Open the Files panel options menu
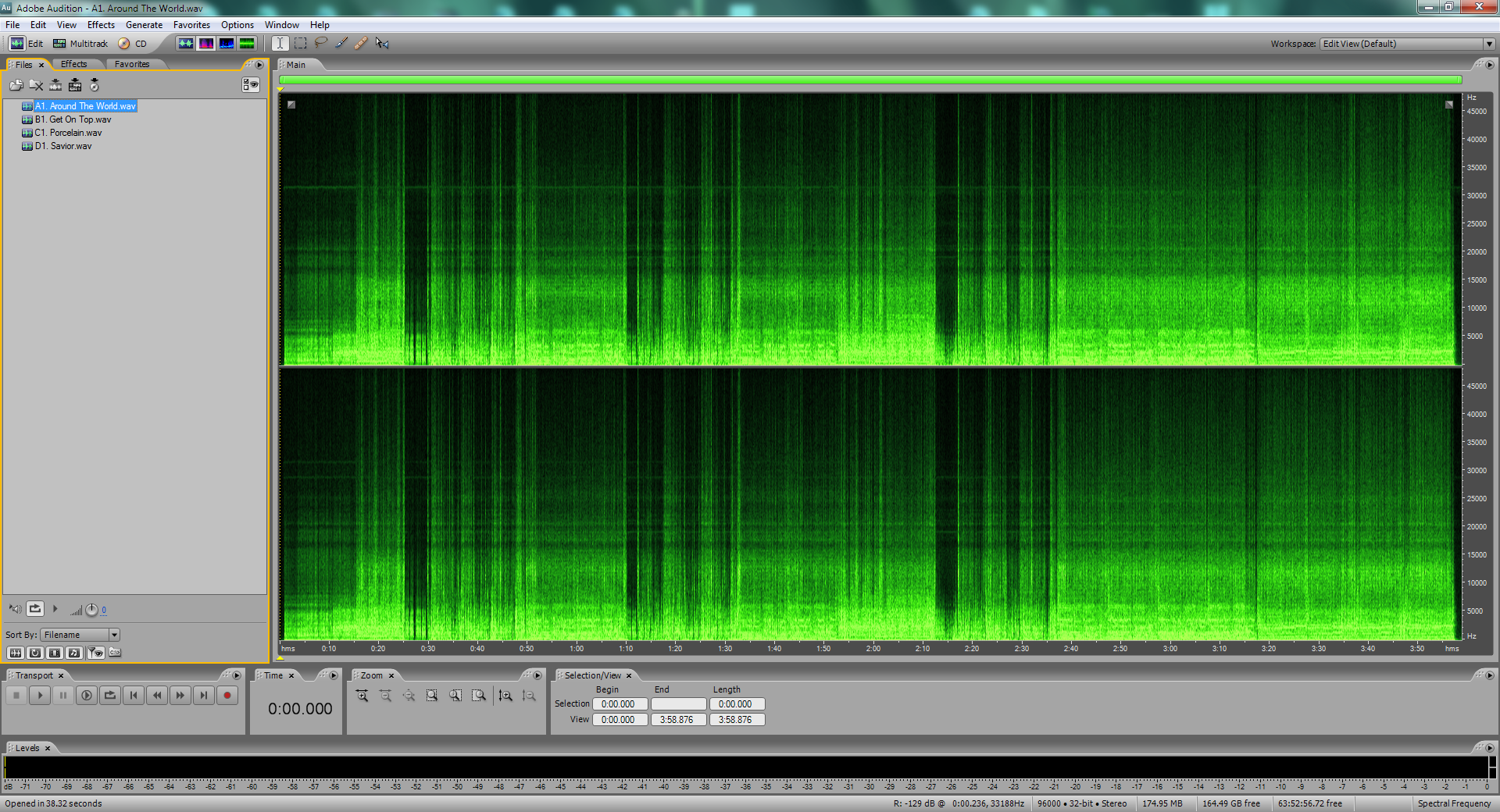This screenshot has width=1500, height=812. coord(259,65)
